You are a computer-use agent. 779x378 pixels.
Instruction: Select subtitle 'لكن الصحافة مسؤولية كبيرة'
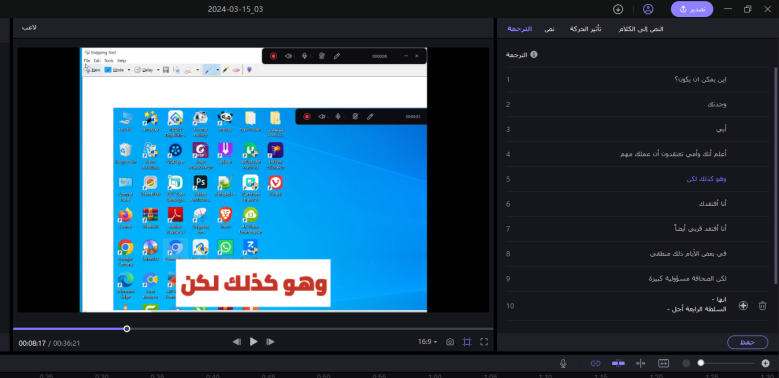point(638,278)
